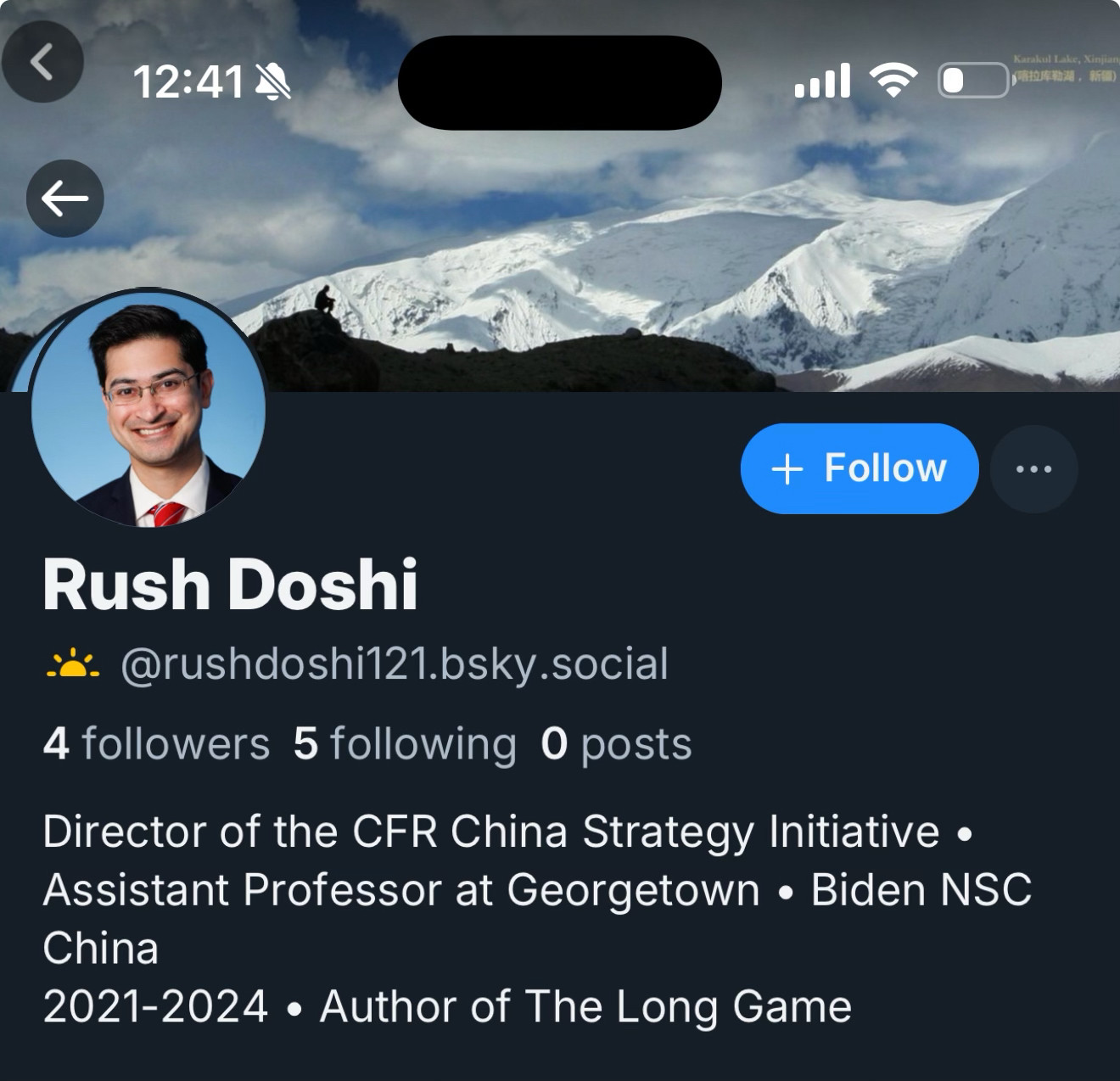1120x1081 pixels.
Task: Tap the sun icon beside the handle
Action: point(72,664)
